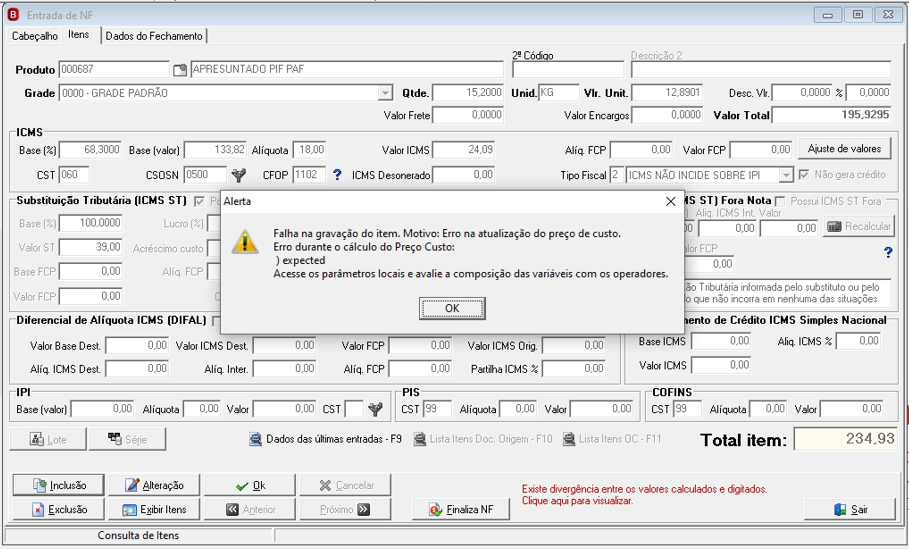Click the Desc. Vlr. field
Screen dimensions: 909x549
click(x=803, y=93)
